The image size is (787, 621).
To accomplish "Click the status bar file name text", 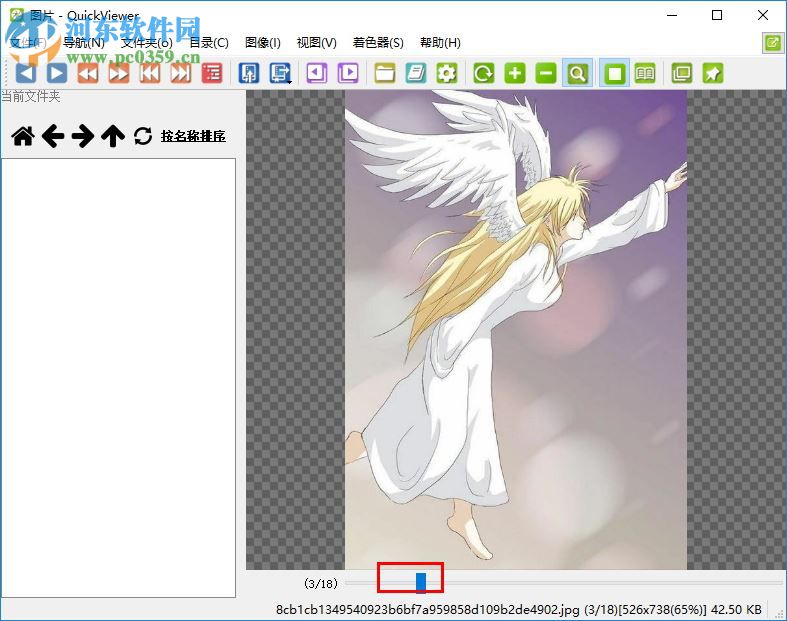I will [x=427, y=609].
